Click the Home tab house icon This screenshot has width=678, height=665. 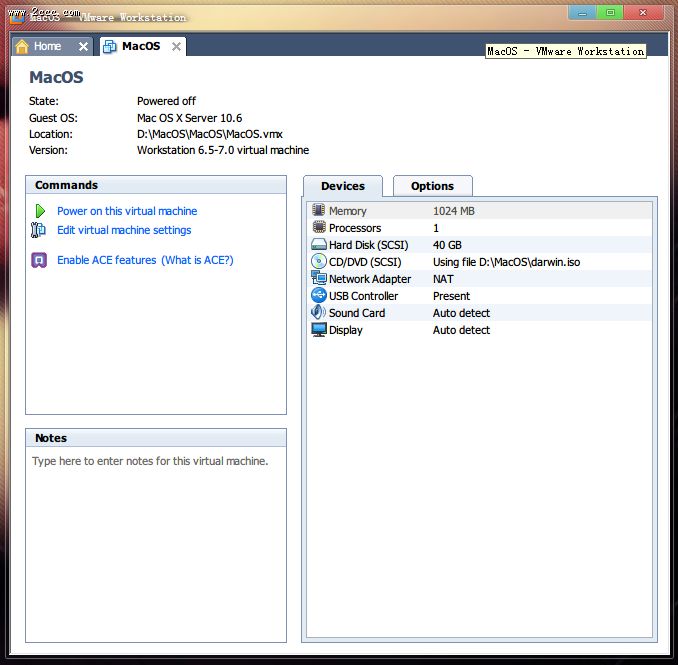pos(22,46)
